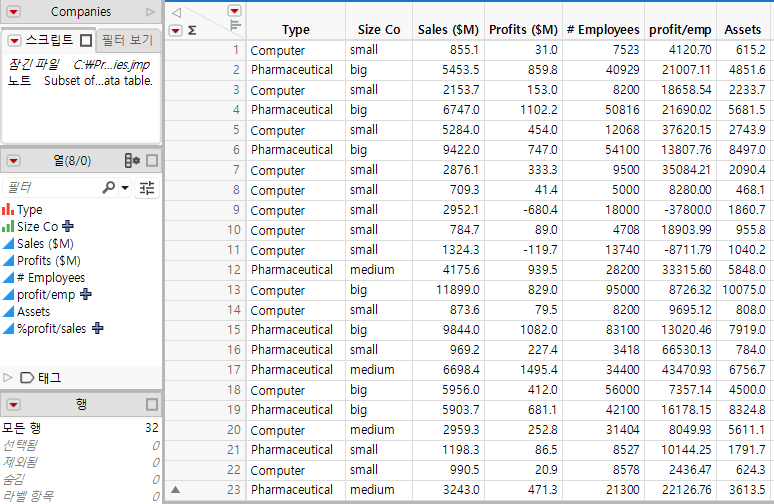The image size is (774, 504).
Task: Expand the 태그 section triangle
Action: click(x=7, y=378)
